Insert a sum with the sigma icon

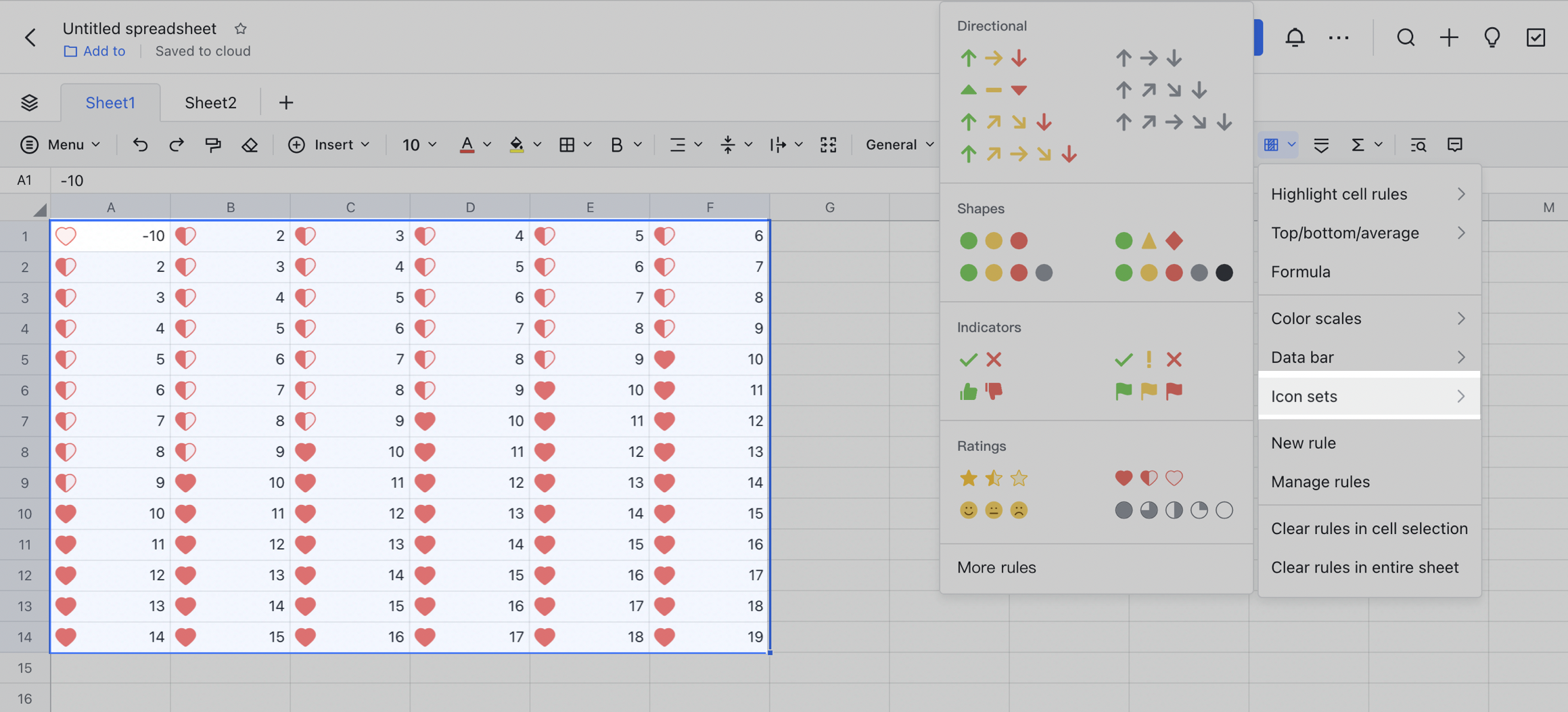[1358, 144]
